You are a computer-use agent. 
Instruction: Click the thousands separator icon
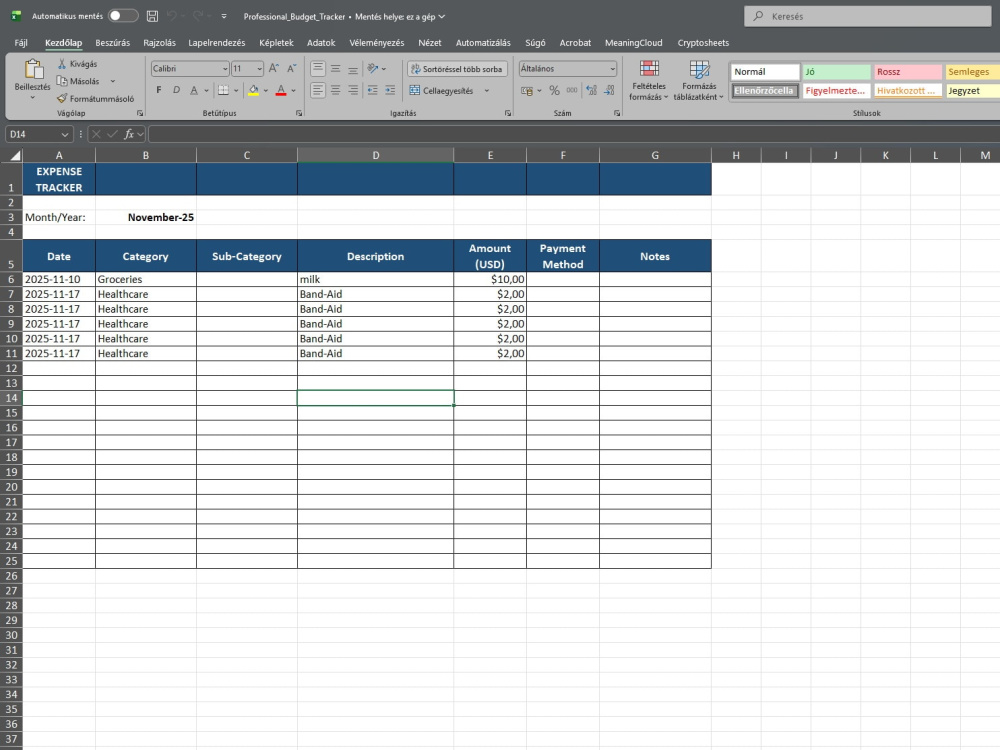[572, 91]
